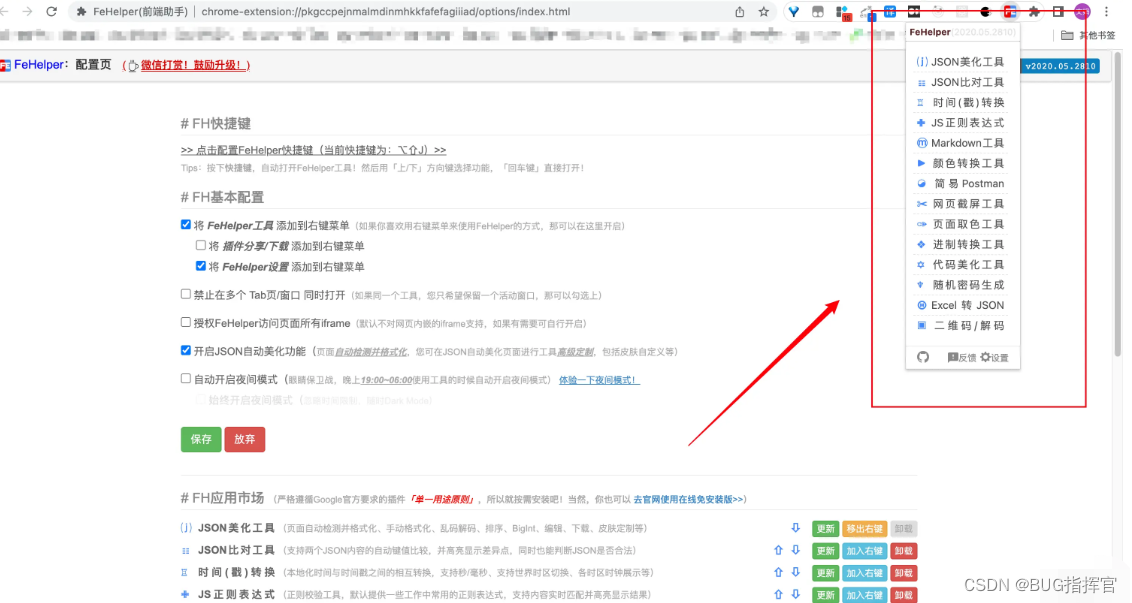Select 时间(戳)转换 in FeHelper popup
The height and width of the screenshot is (603, 1132).
click(x=961, y=103)
